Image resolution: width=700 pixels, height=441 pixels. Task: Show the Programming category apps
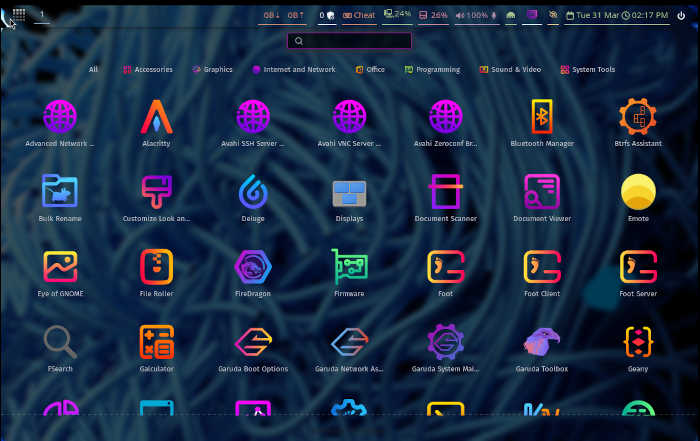432,70
